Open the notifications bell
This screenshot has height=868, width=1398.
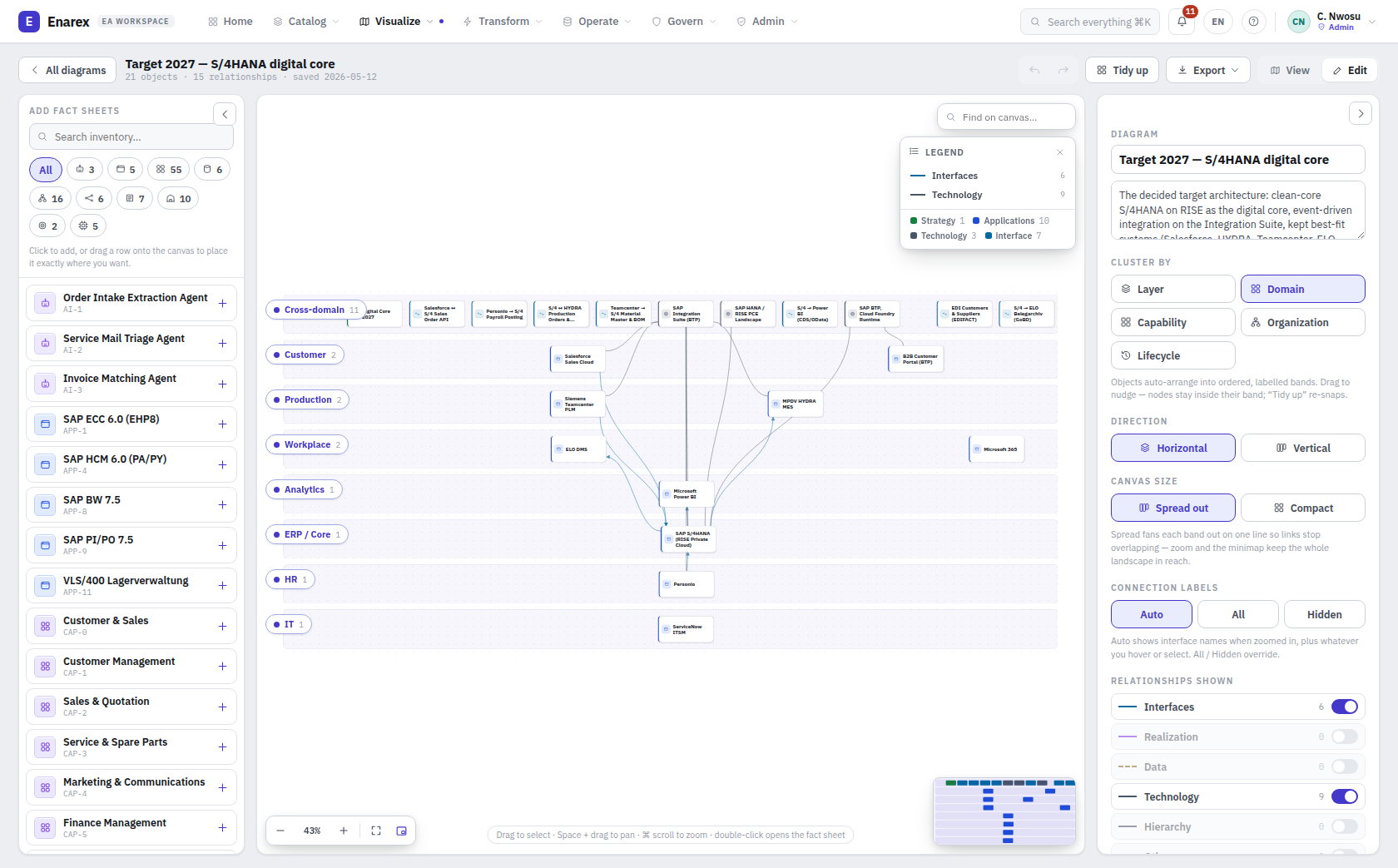1182,22
